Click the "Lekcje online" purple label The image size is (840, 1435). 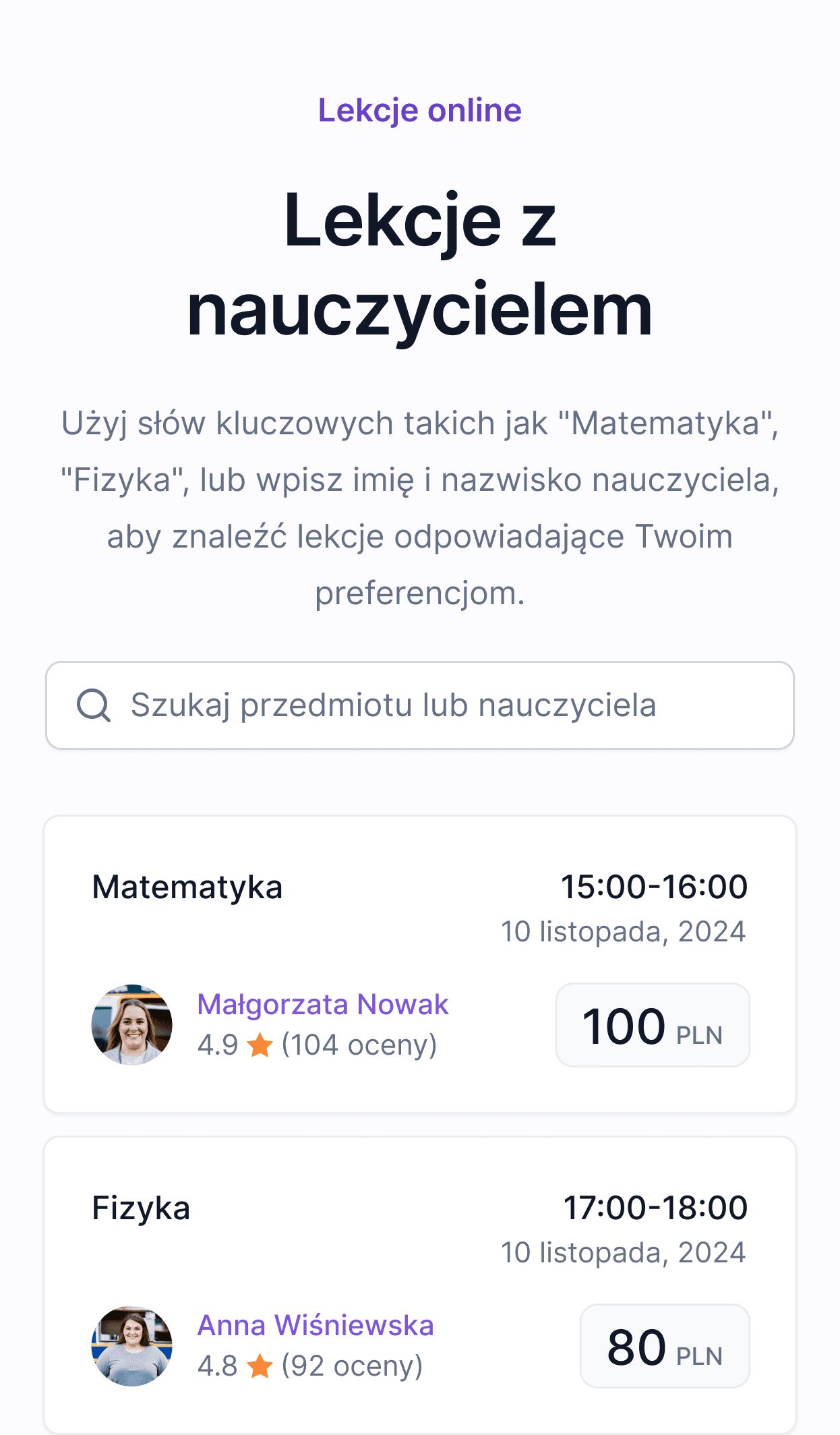[419, 111]
